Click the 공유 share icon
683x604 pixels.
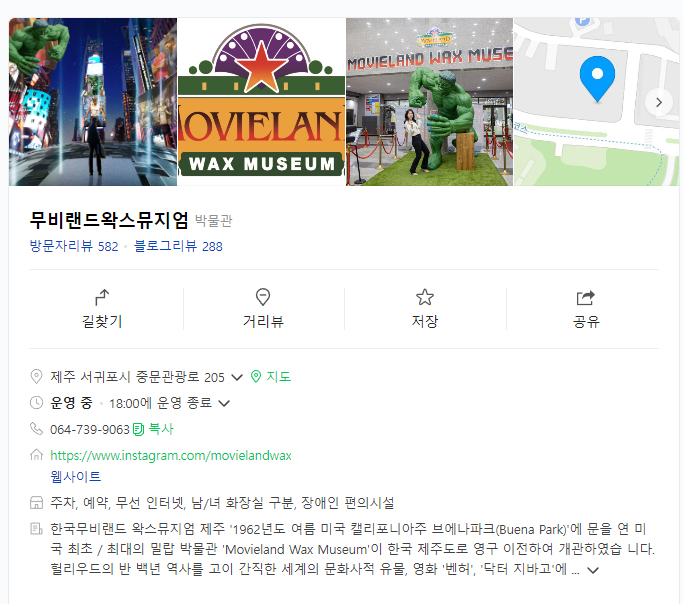coord(585,297)
